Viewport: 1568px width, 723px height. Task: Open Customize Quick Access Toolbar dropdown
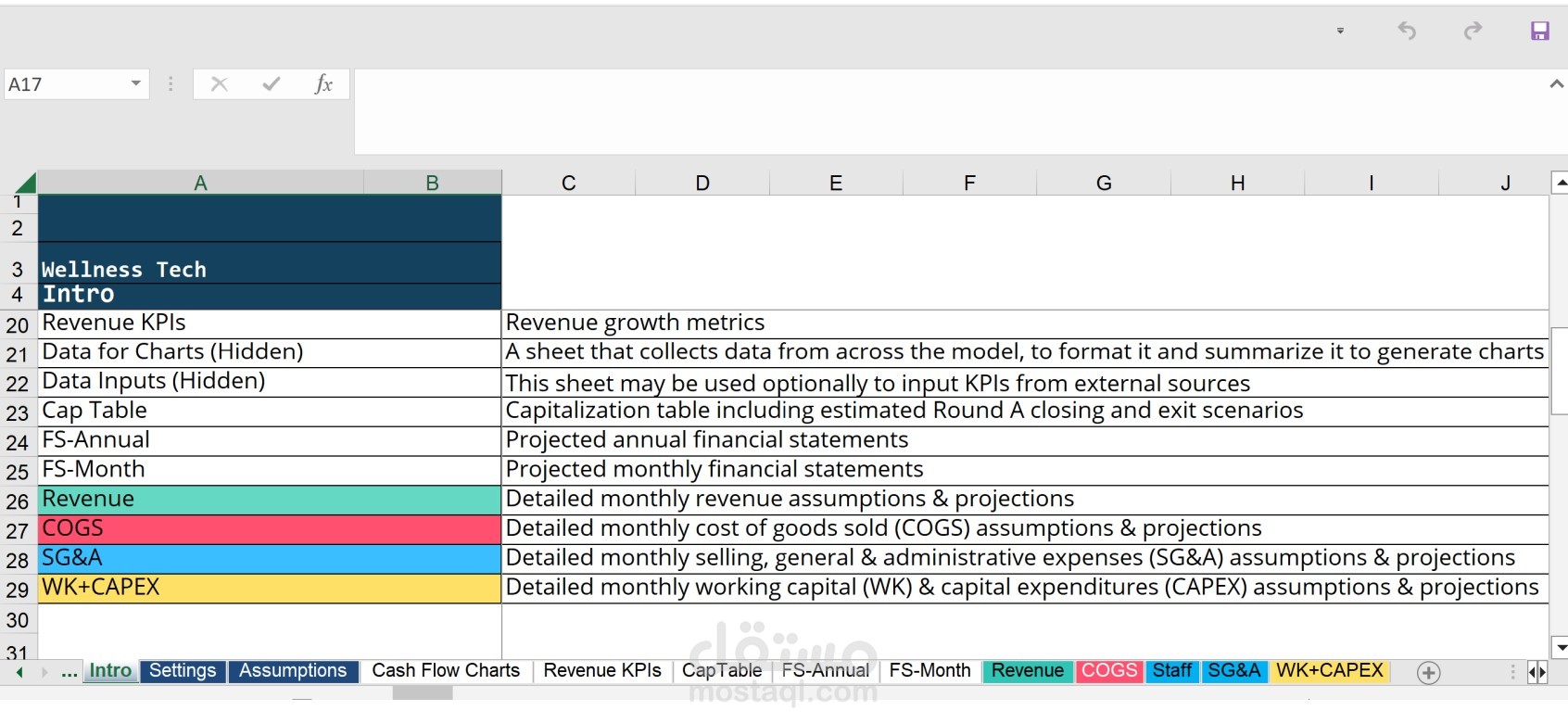(1340, 32)
